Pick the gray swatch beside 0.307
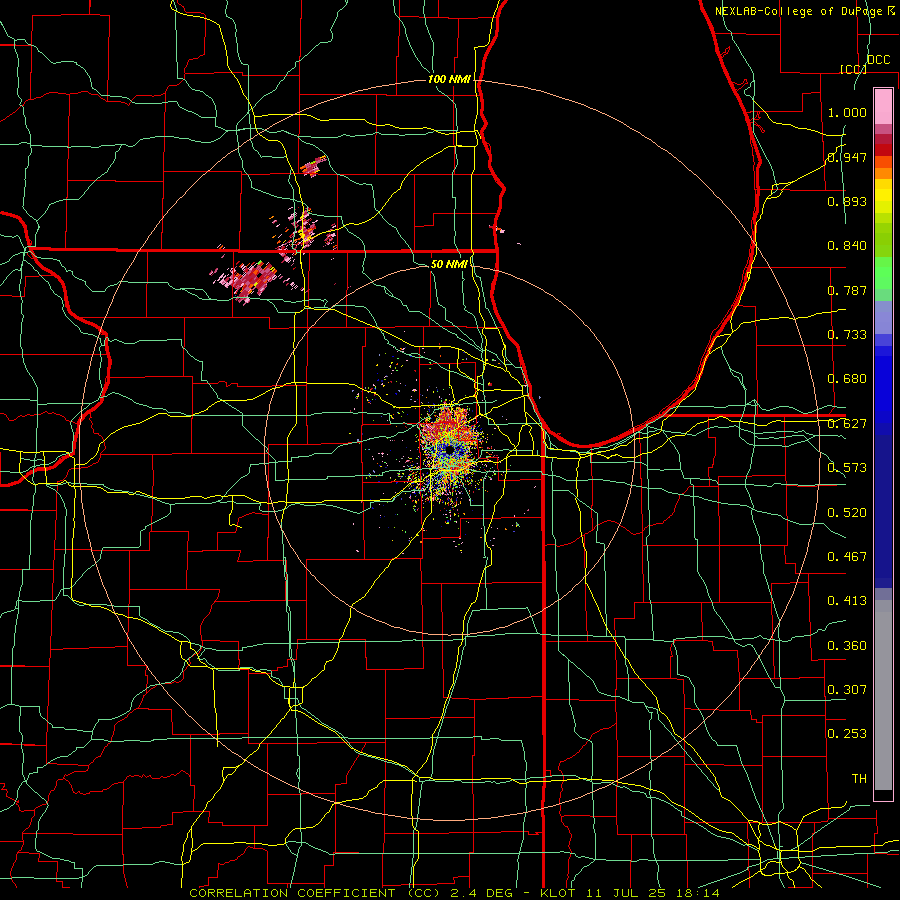Image resolution: width=900 pixels, height=900 pixels. tap(883, 695)
